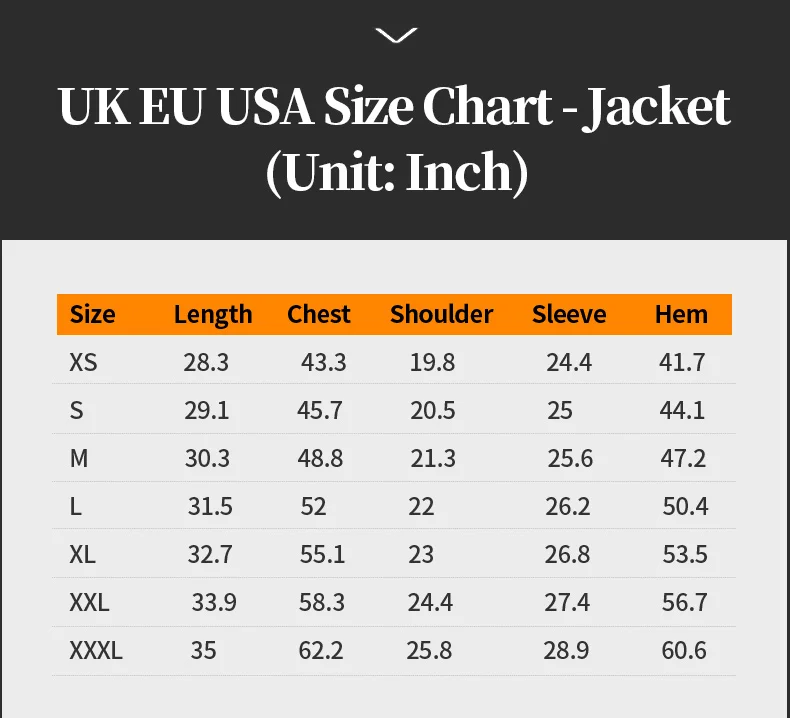The width and height of the screenshot is (790, 718).
Task: Select the XXL size row label
Action: point(89,602)
